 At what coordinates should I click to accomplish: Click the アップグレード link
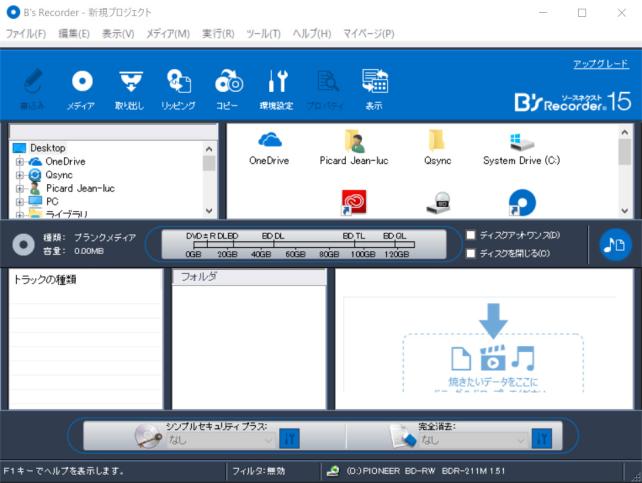pos(601,64)
